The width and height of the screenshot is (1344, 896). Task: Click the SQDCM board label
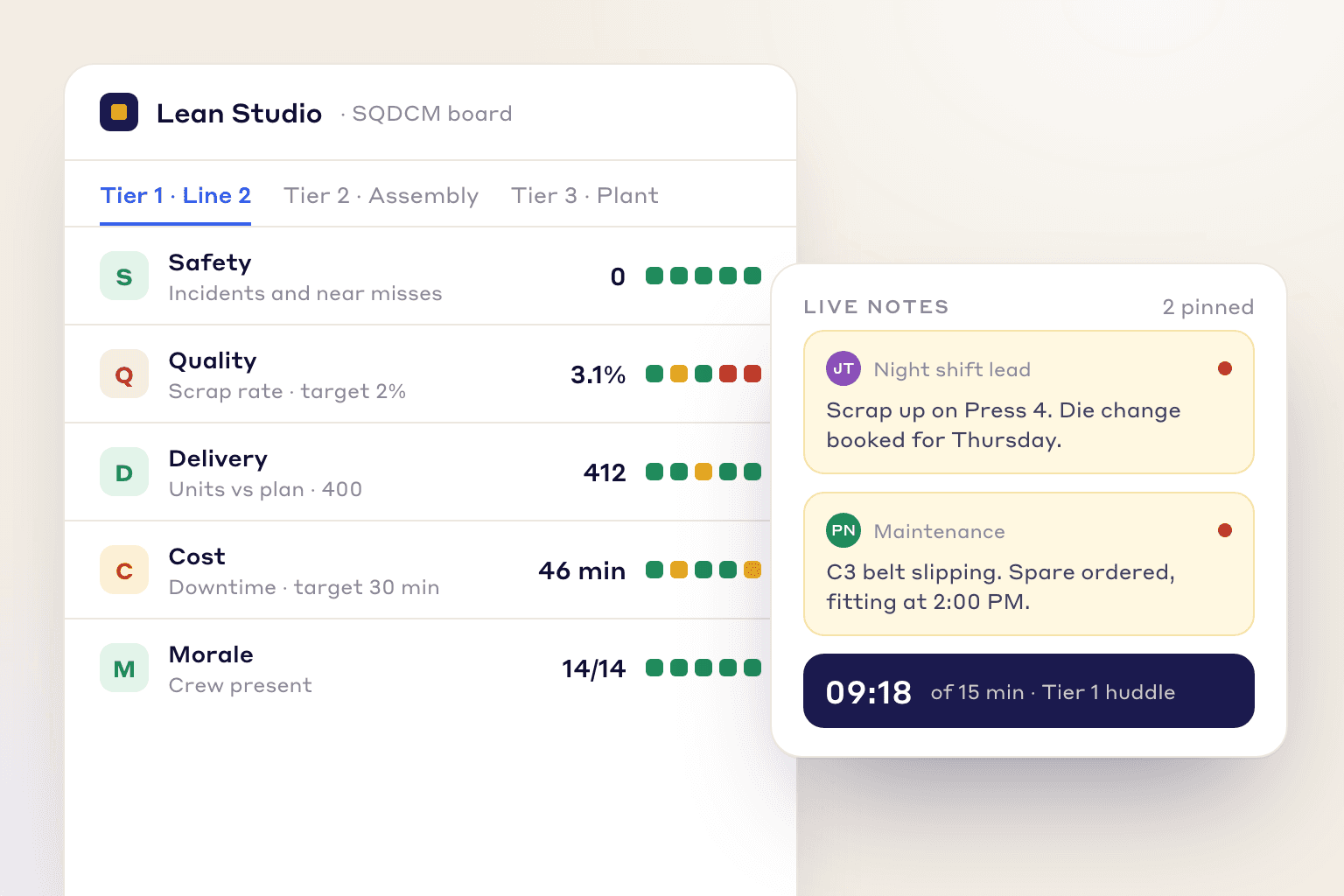431,114
